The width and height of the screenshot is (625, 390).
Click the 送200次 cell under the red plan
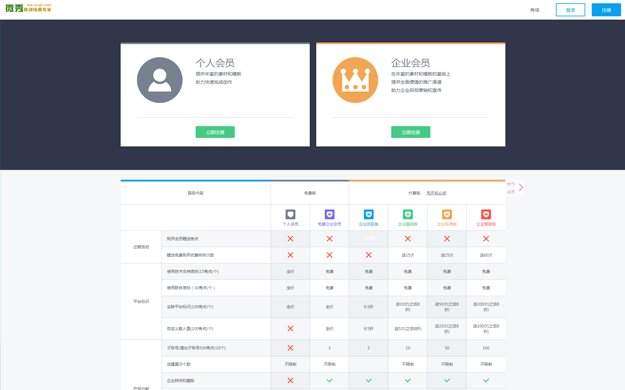486,307
